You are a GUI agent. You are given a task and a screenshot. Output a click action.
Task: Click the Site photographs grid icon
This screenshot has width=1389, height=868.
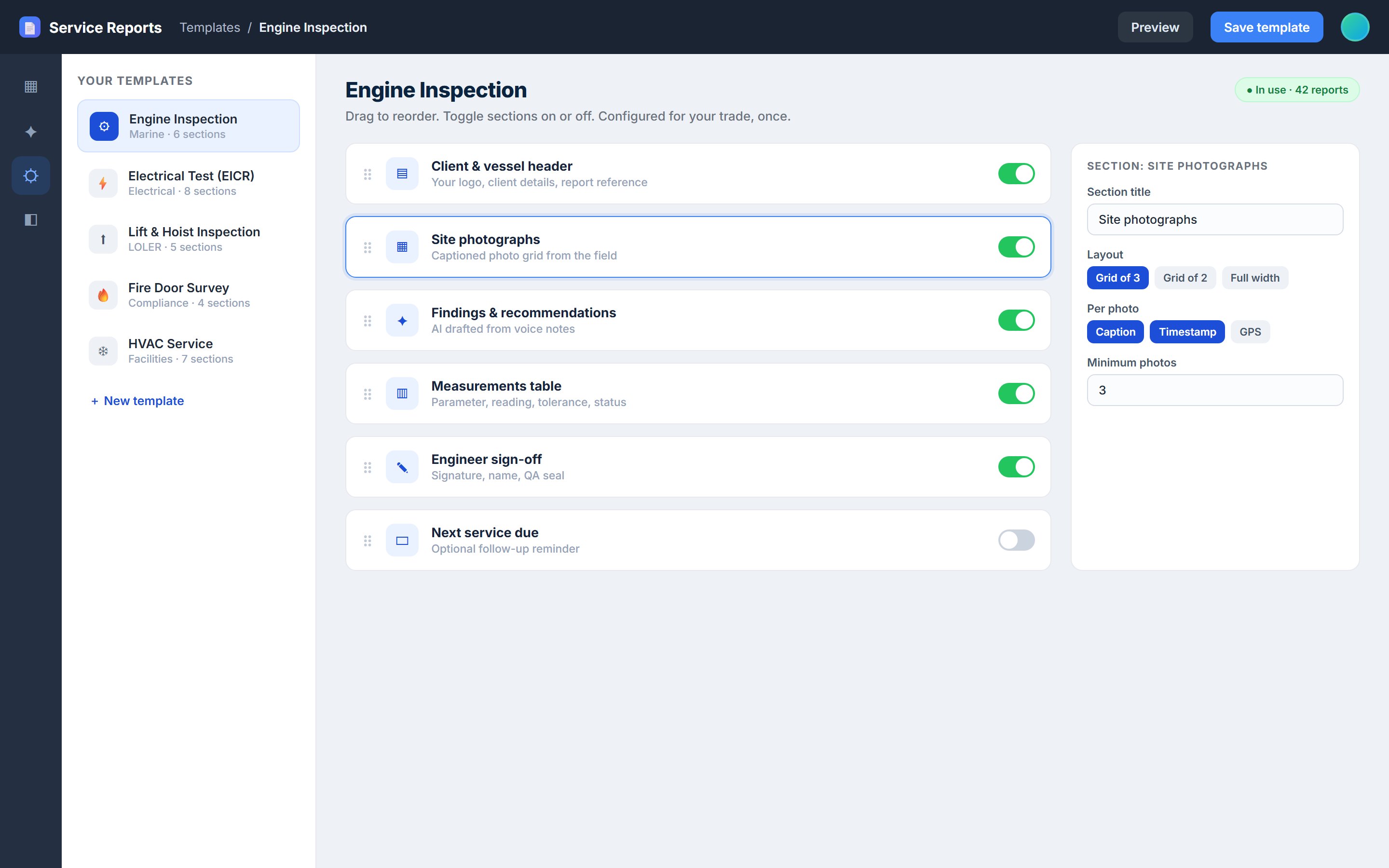click(402, 247)
